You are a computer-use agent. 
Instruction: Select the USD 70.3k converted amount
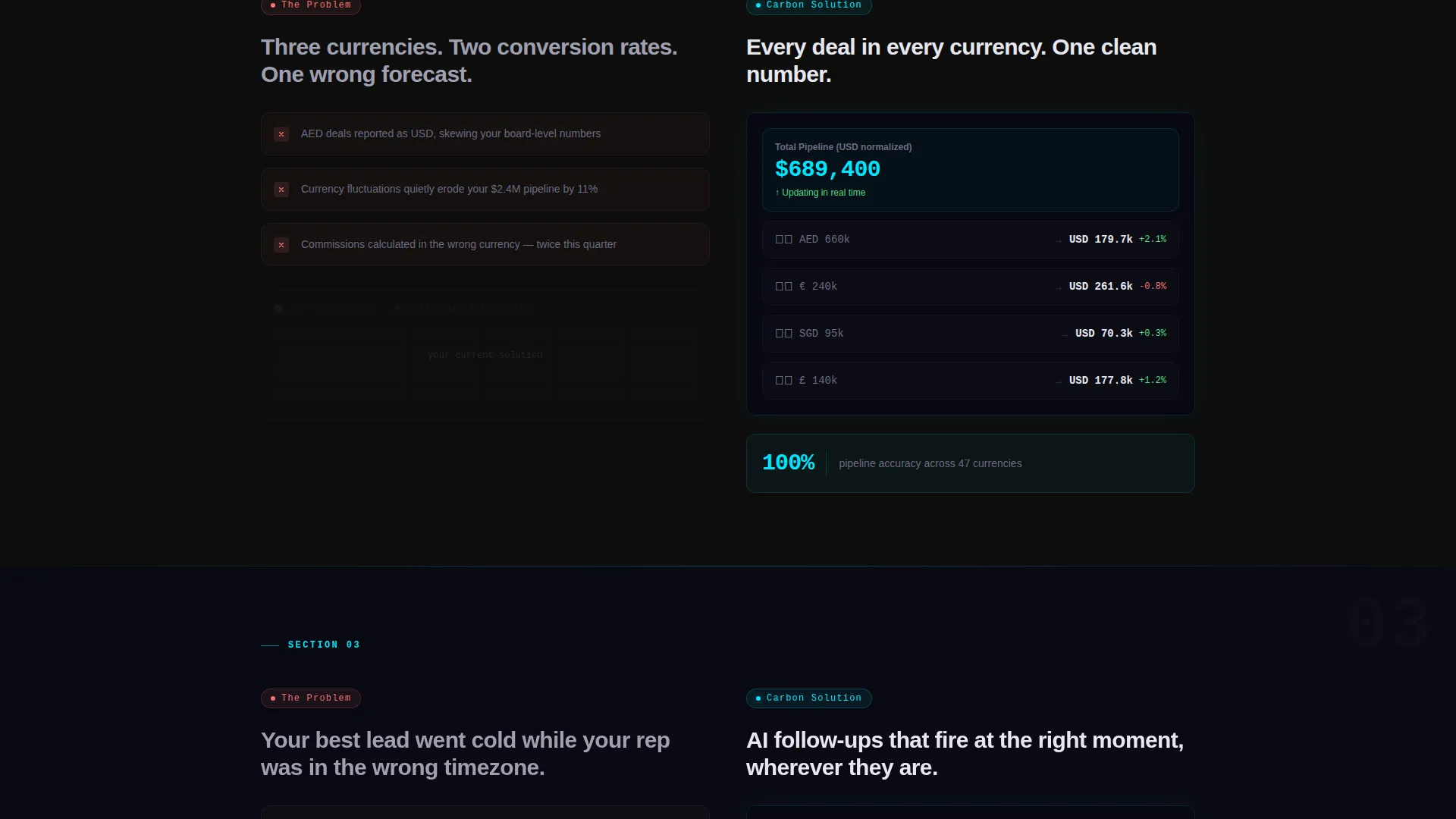(1104, 334)
